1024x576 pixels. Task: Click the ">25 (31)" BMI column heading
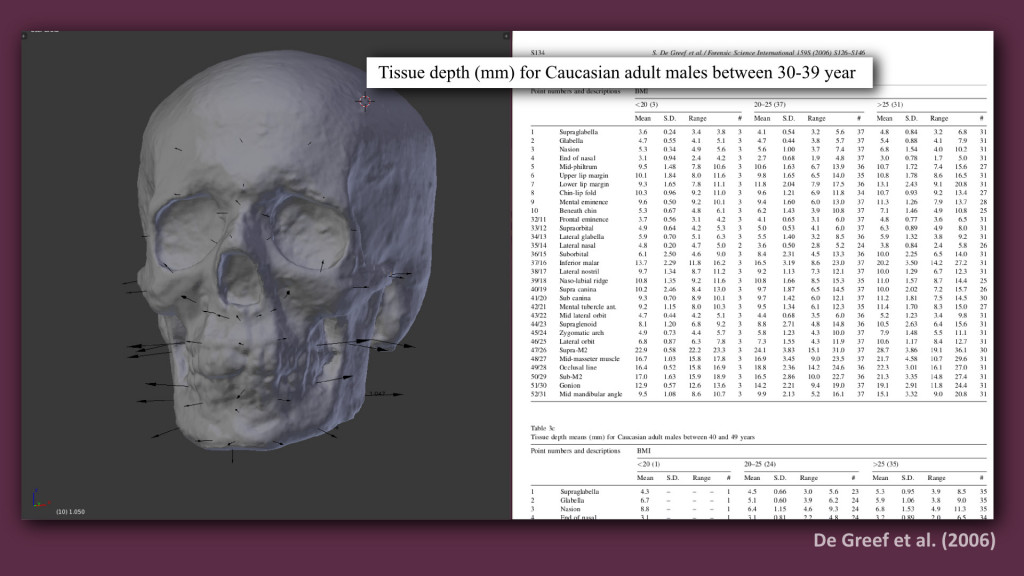(889, 104)
